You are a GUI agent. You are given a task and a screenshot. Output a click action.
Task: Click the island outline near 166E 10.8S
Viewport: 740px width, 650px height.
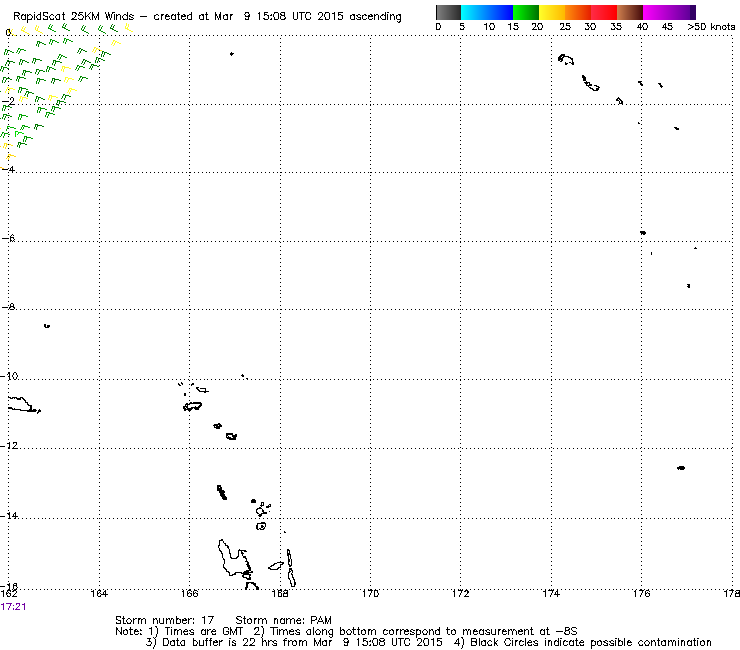193,406
